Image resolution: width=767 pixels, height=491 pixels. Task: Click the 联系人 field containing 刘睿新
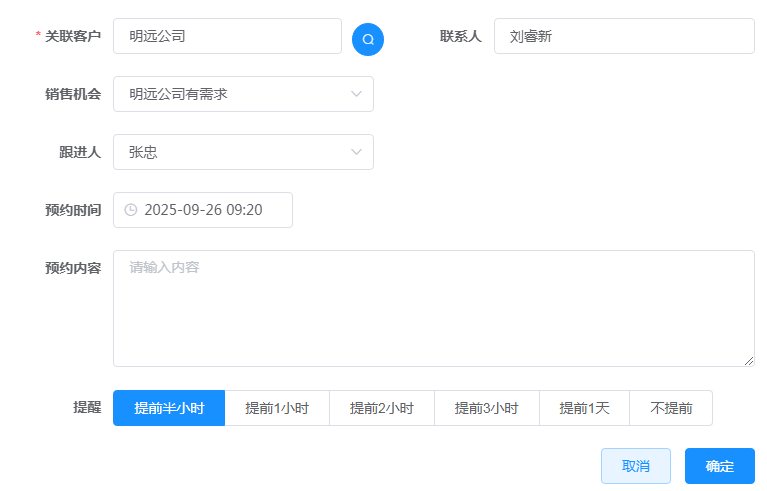coord(623,36)
